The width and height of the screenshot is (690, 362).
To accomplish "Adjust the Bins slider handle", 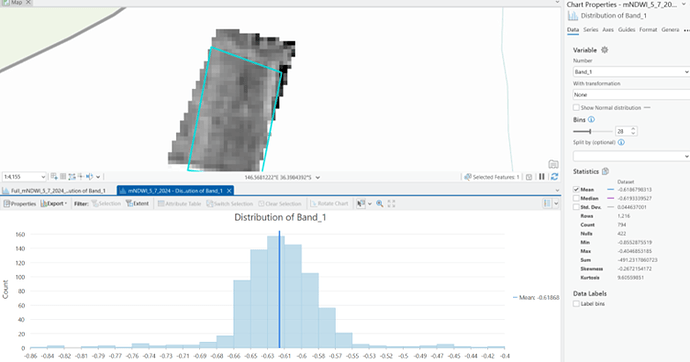I will tap(590, 131).
